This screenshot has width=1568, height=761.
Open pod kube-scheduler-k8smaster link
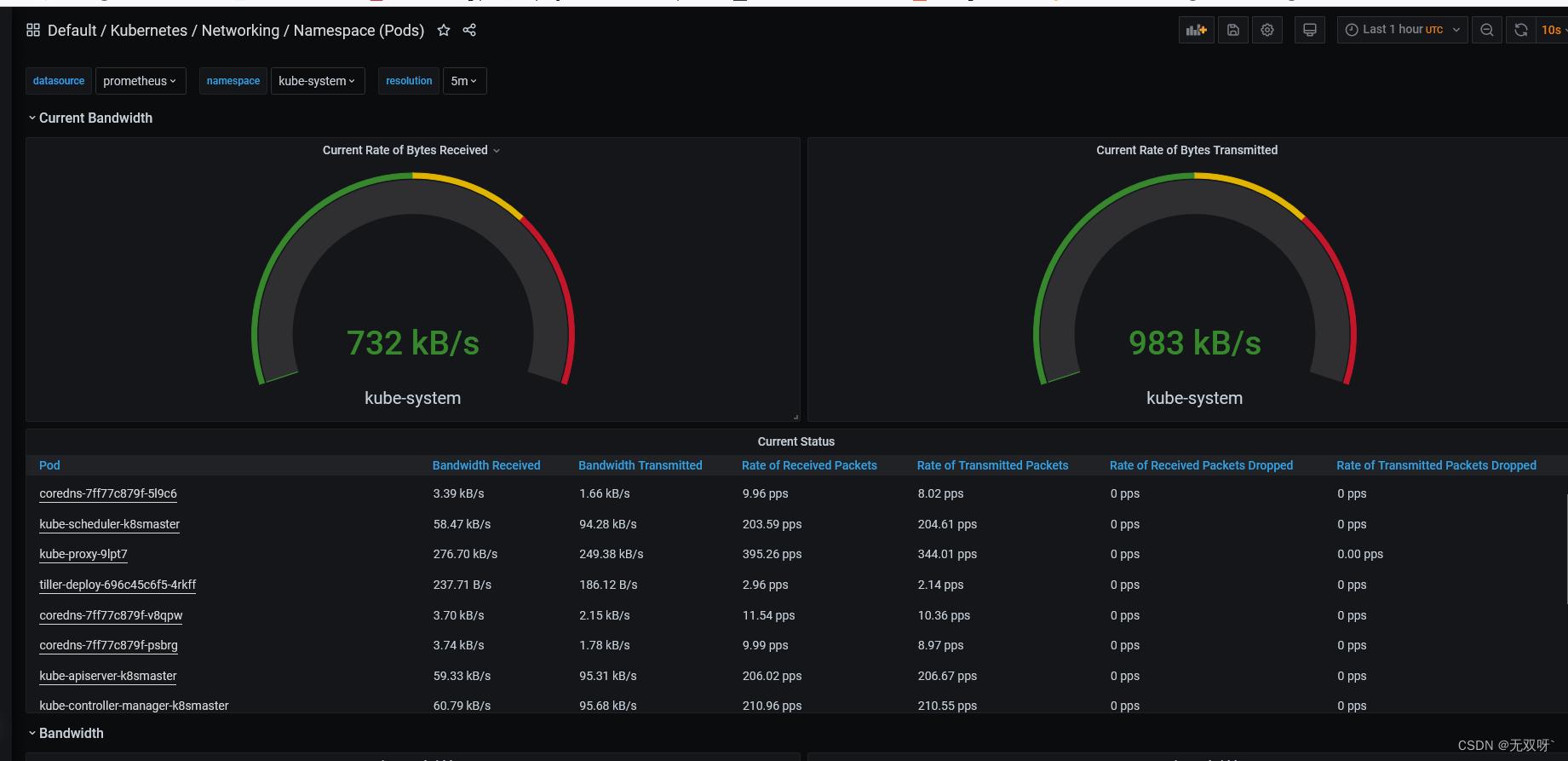click(x=110, y=524)
